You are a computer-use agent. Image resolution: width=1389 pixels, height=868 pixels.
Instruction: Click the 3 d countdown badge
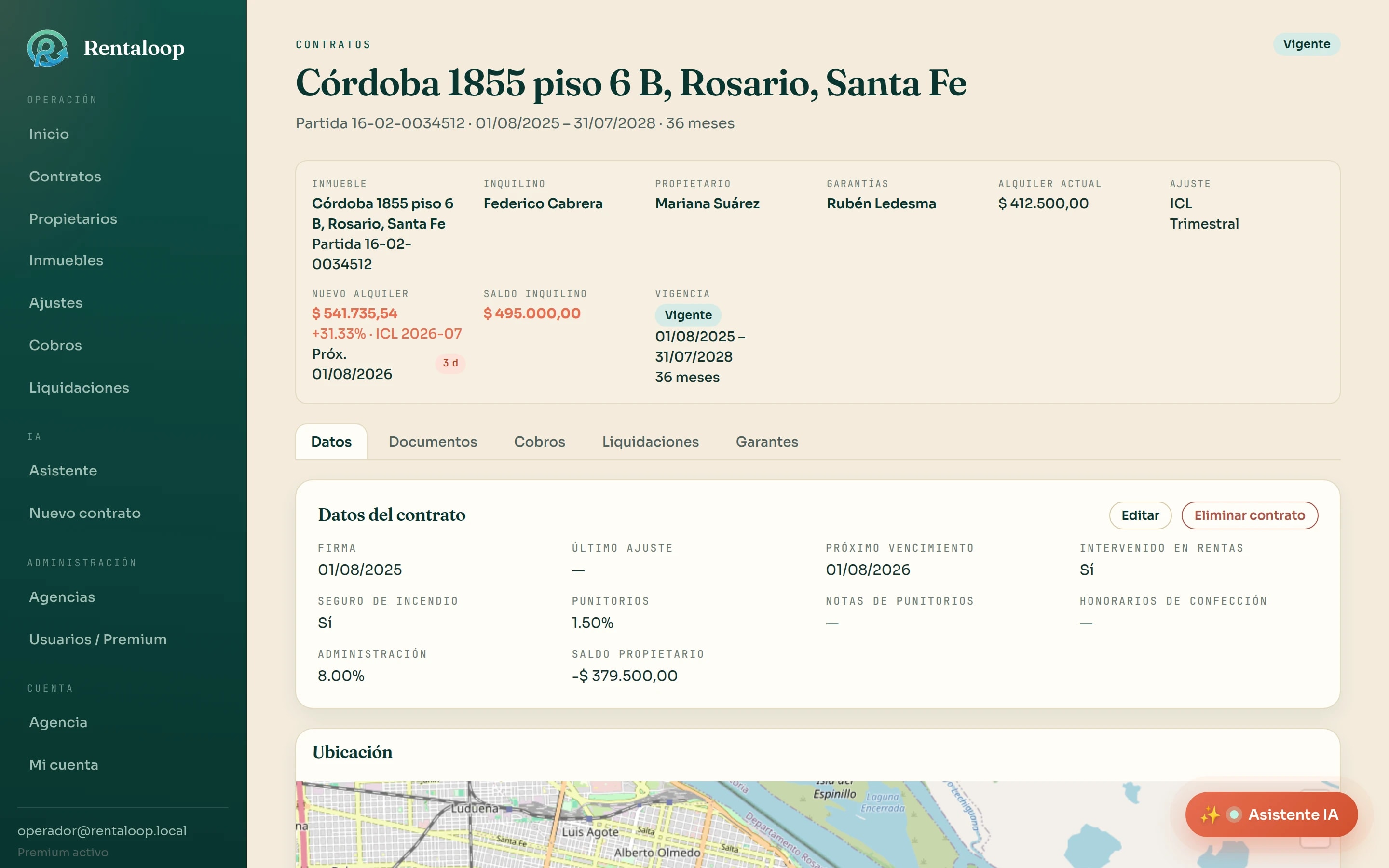tap(450, 363)
